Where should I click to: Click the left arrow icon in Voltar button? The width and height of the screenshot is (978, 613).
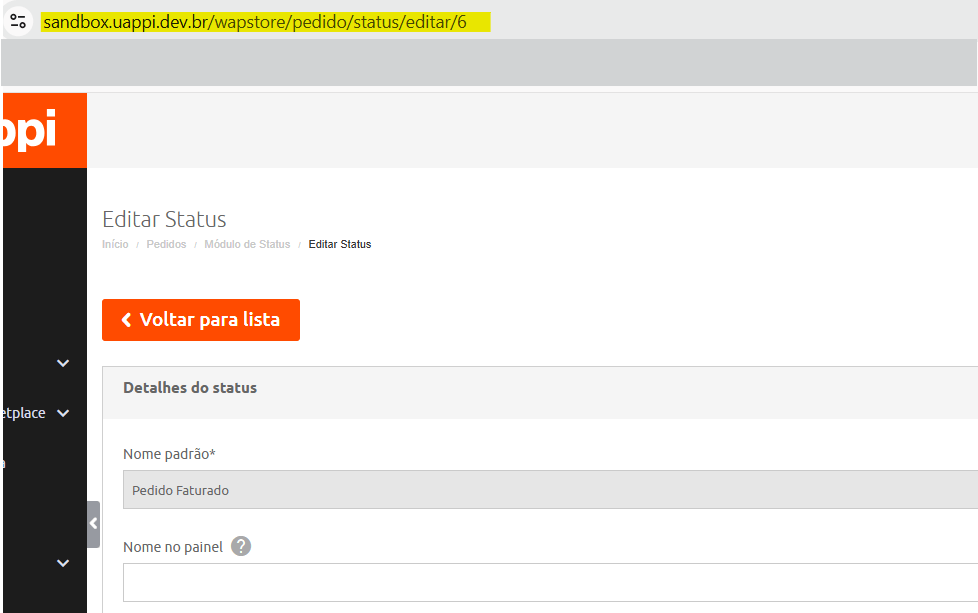[126, 320]
